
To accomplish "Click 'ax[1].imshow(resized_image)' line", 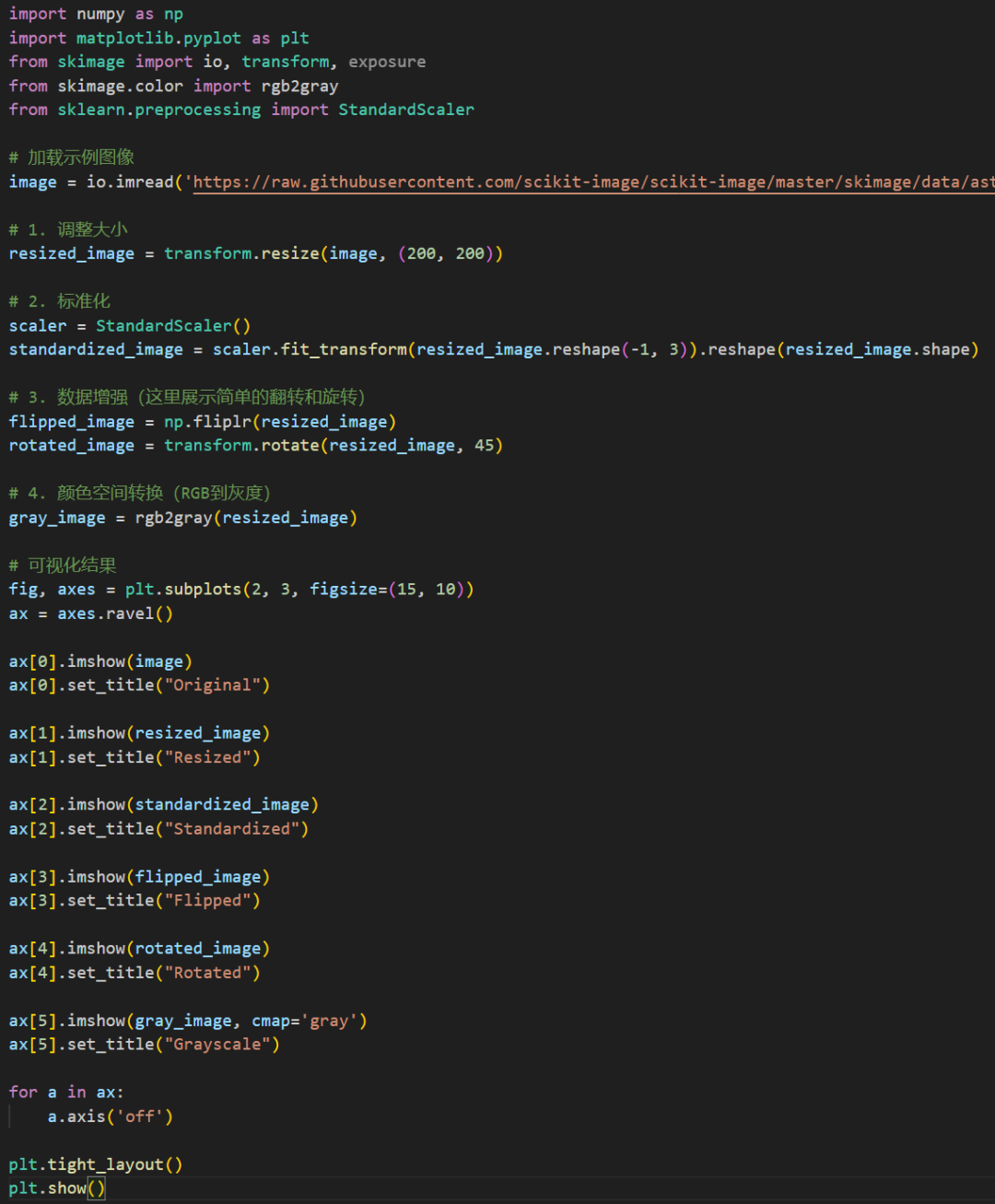I will point(139,733).
